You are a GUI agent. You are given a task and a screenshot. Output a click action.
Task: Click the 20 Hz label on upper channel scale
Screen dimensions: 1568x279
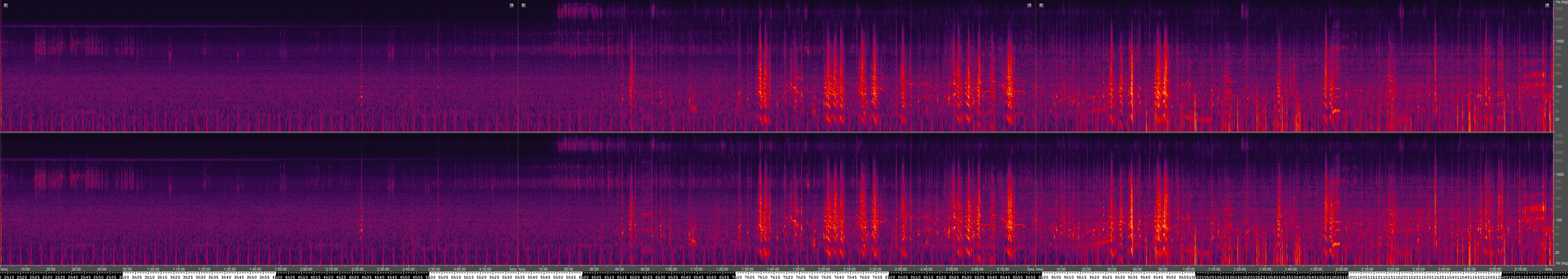point(1558,119)
